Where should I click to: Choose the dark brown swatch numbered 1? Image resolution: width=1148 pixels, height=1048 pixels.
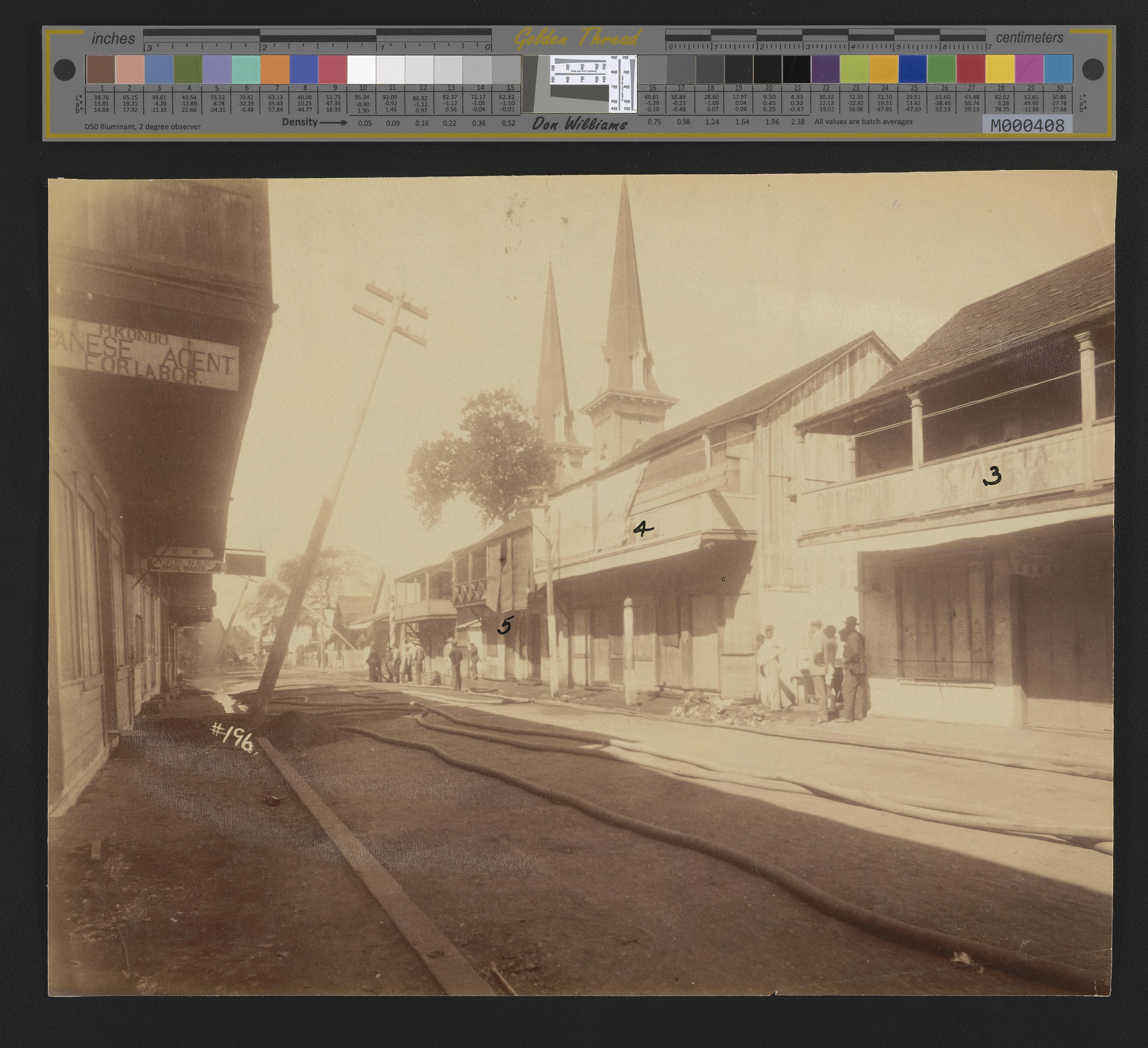click(101, 70)
